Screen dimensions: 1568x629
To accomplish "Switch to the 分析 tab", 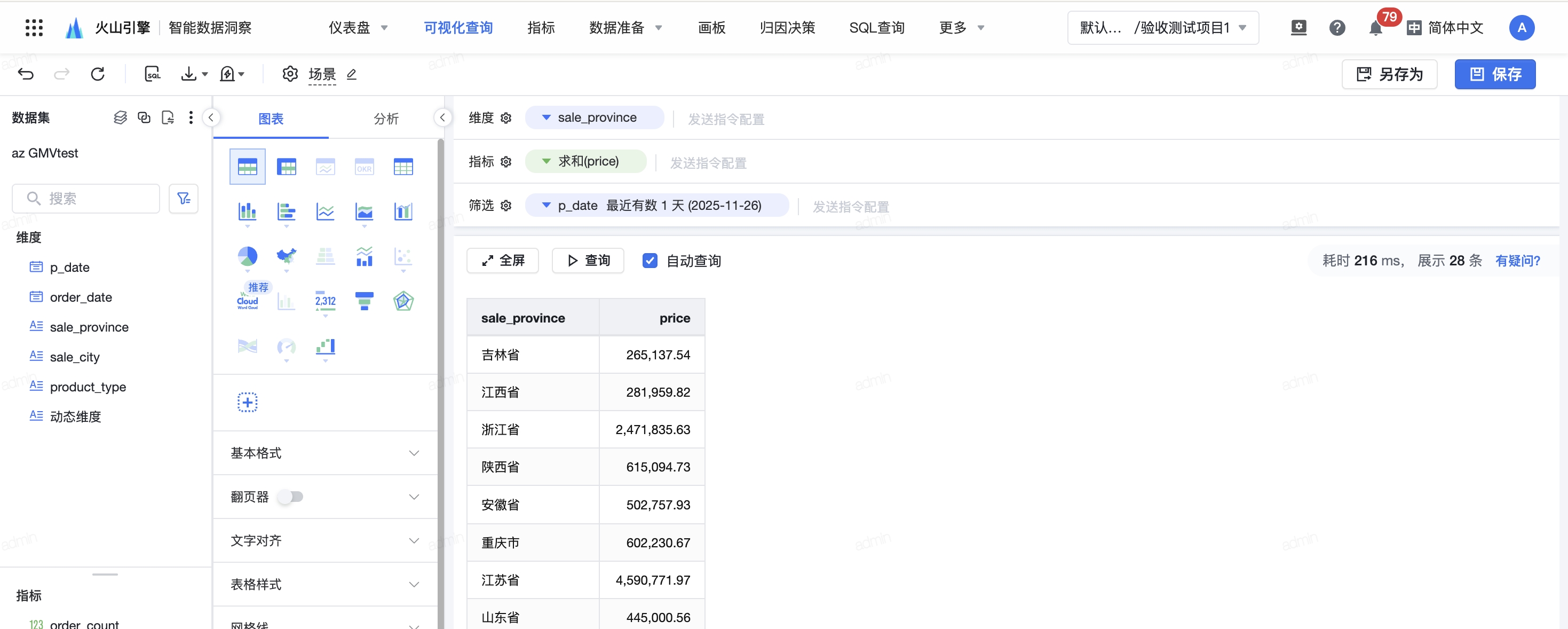I will (x=386, y=119).
